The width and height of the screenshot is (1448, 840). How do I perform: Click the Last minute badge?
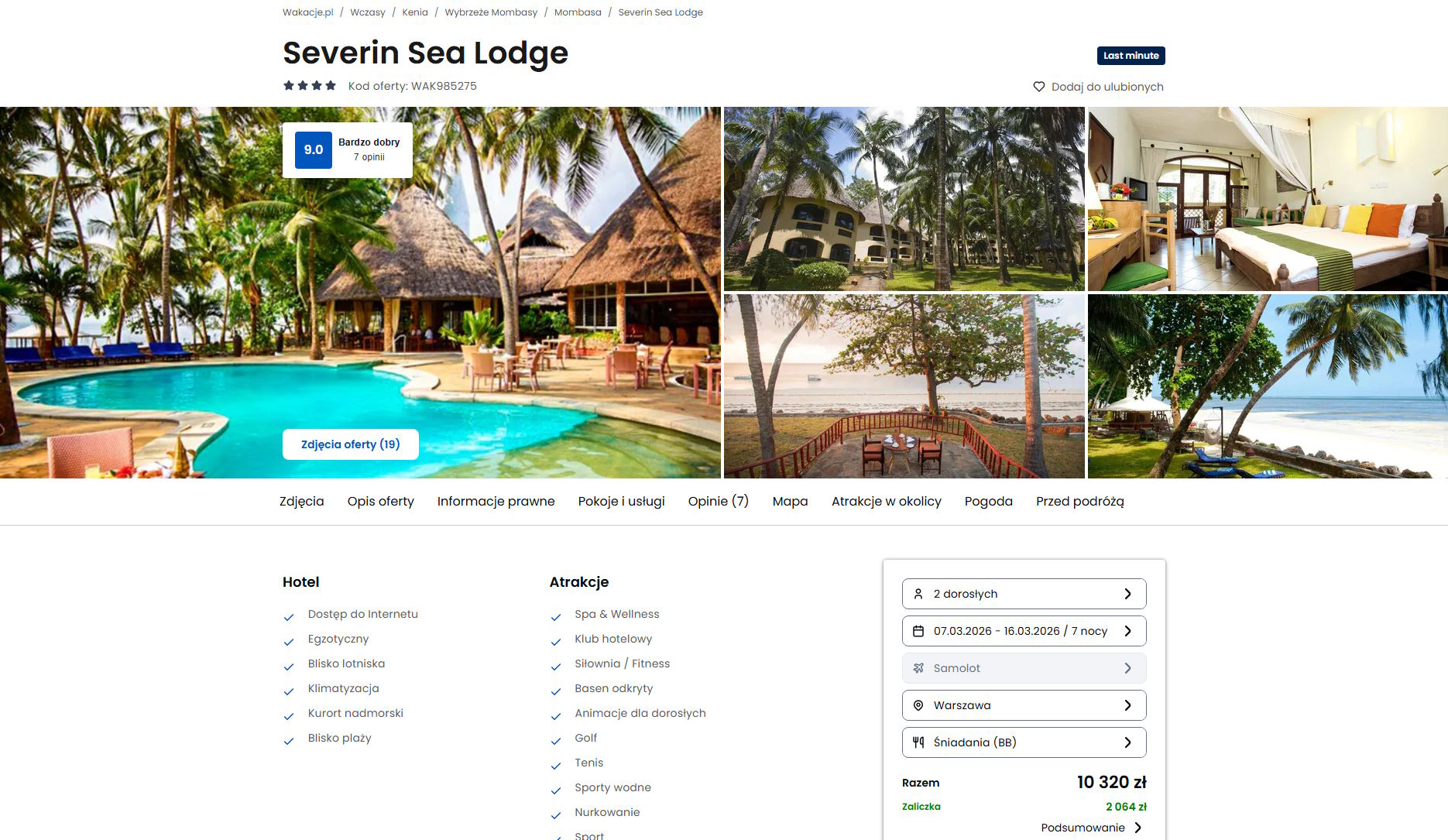(x=1131, y=56)
